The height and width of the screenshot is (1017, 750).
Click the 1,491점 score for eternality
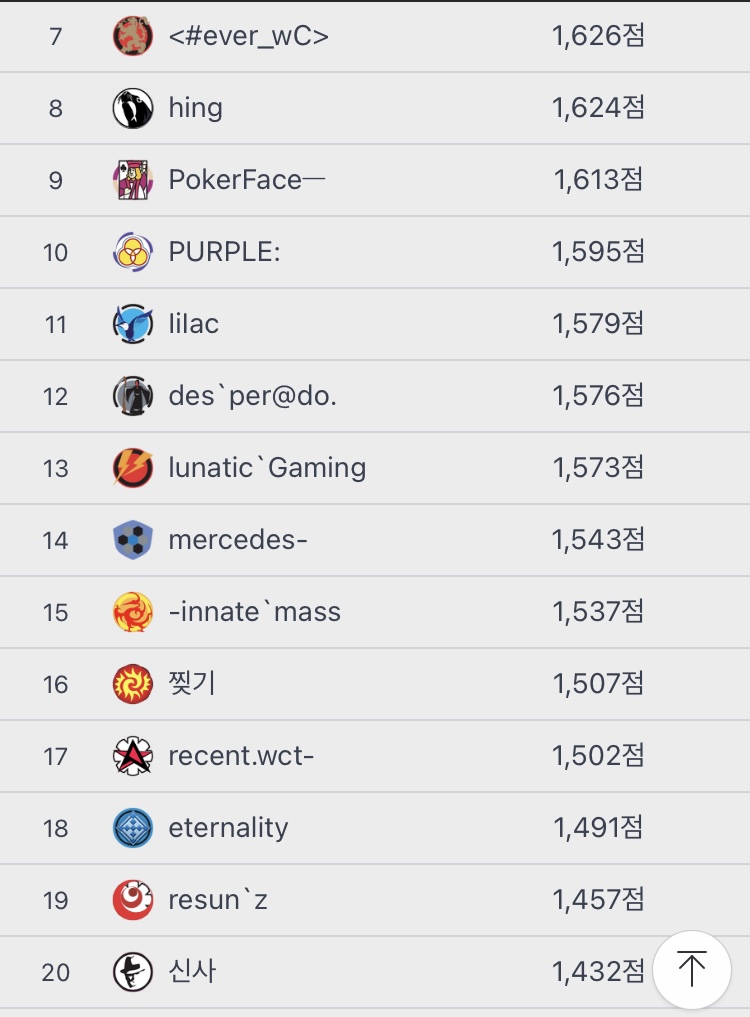[x=598, y=828]
